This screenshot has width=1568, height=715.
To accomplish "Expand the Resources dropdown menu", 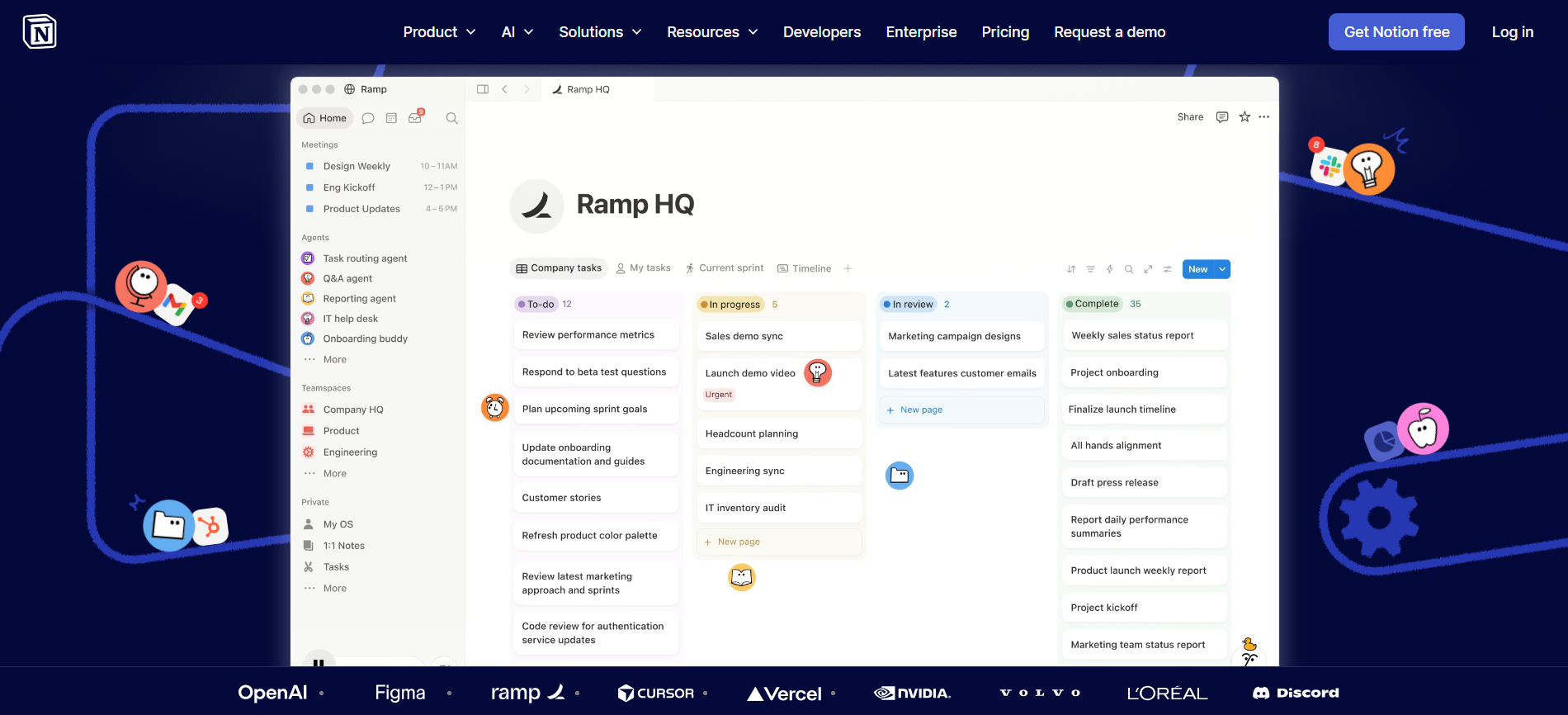I will [x=712, y=32].
